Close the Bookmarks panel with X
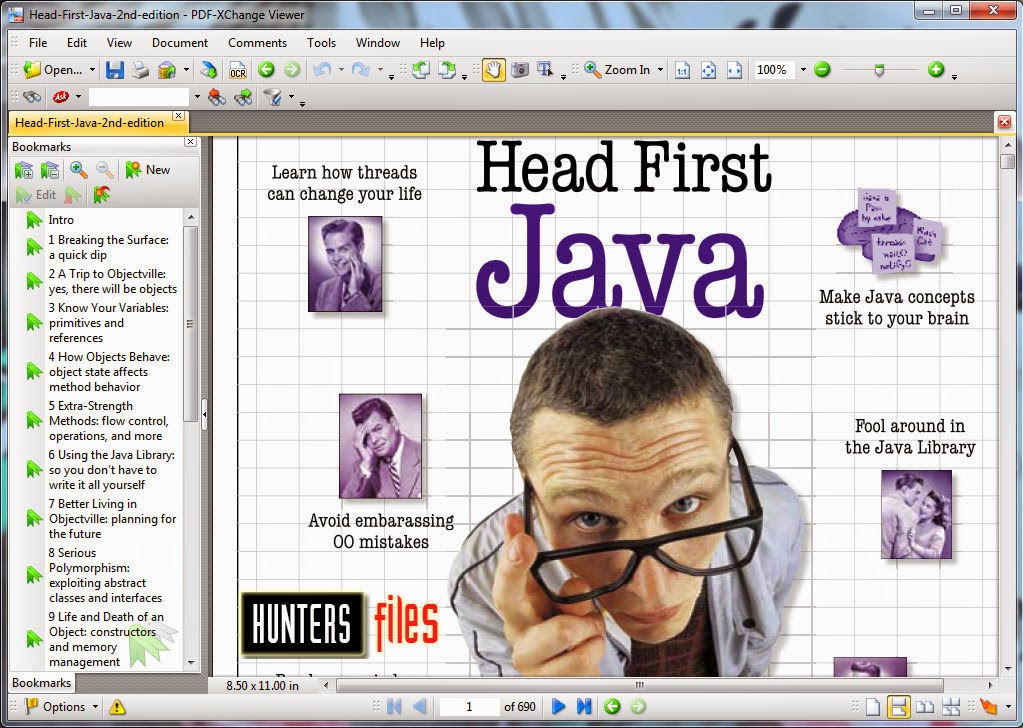 (x=191, y=142)
